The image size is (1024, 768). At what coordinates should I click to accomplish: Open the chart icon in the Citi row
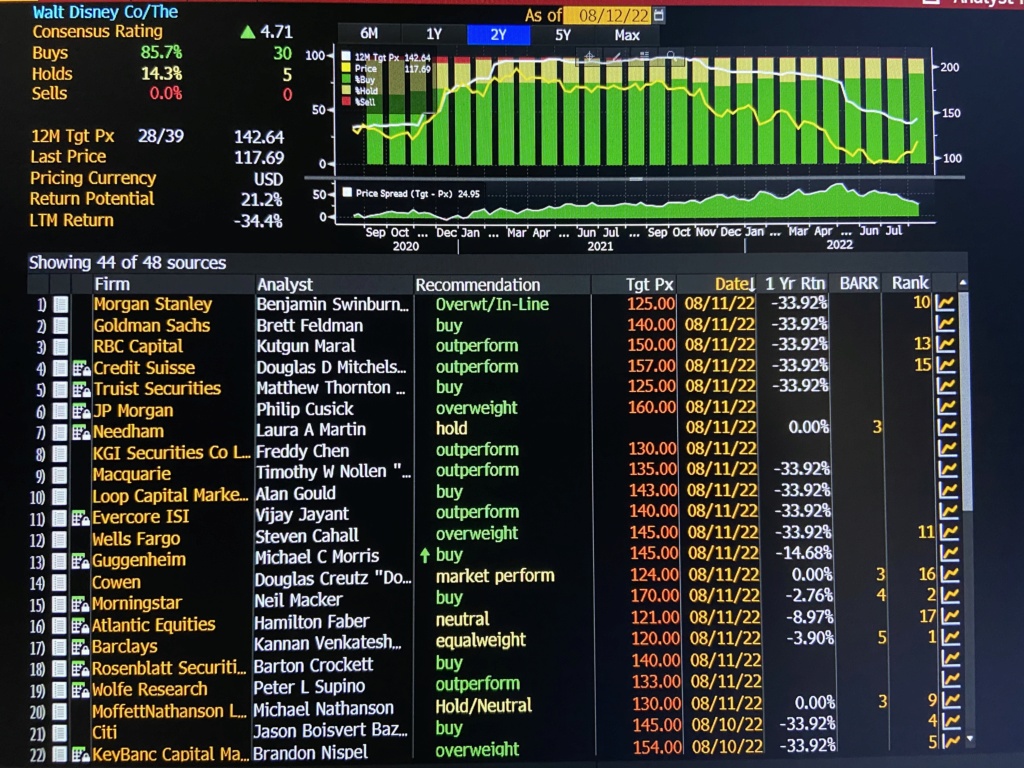pos(952,722)
